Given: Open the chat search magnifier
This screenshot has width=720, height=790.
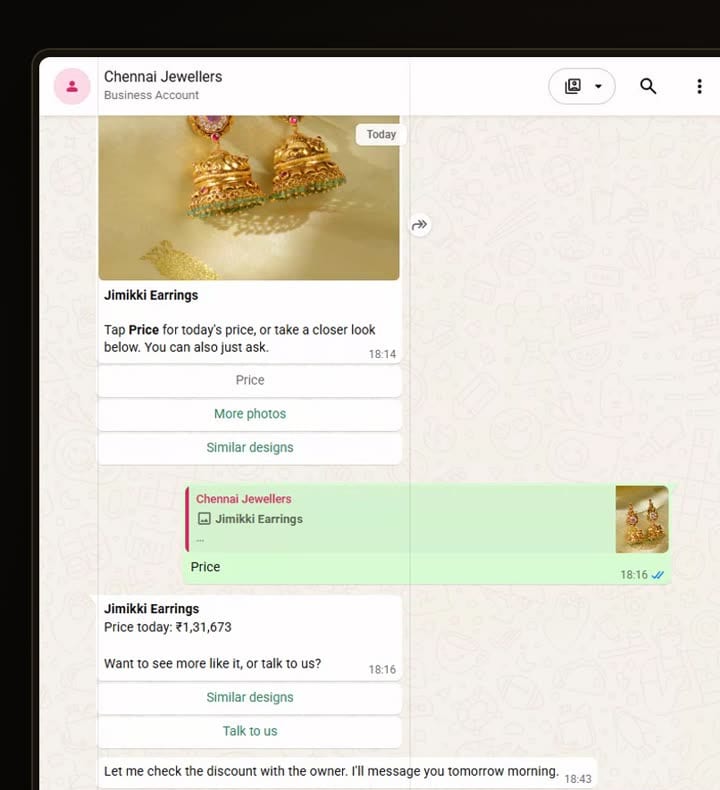Looking at the screenshot, I should click(x=648, y=86).
